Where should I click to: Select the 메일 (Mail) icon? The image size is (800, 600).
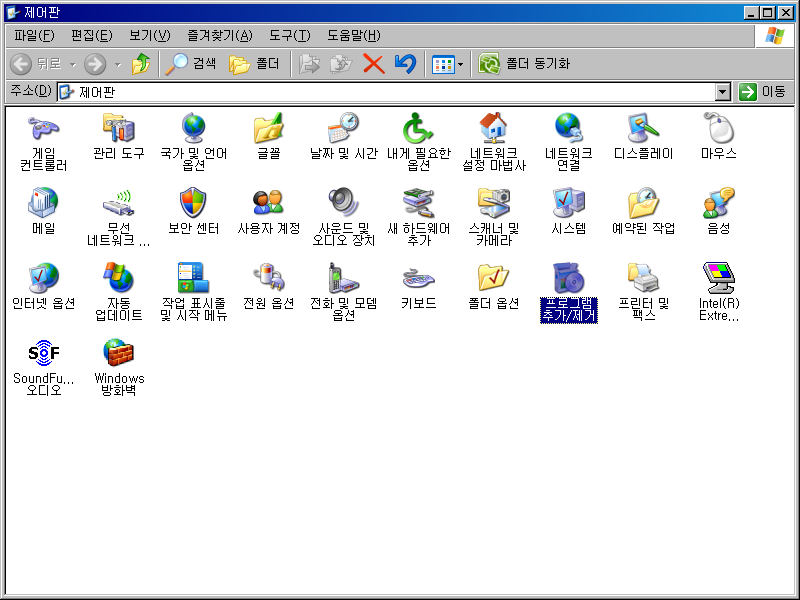(x=43, y=203)
